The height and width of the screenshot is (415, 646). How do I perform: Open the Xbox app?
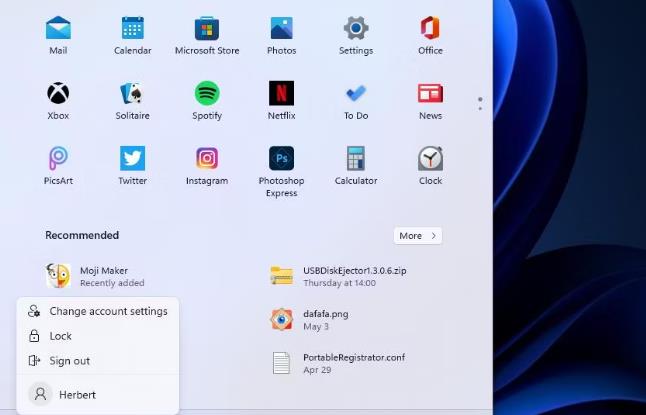tap(58, 101)
